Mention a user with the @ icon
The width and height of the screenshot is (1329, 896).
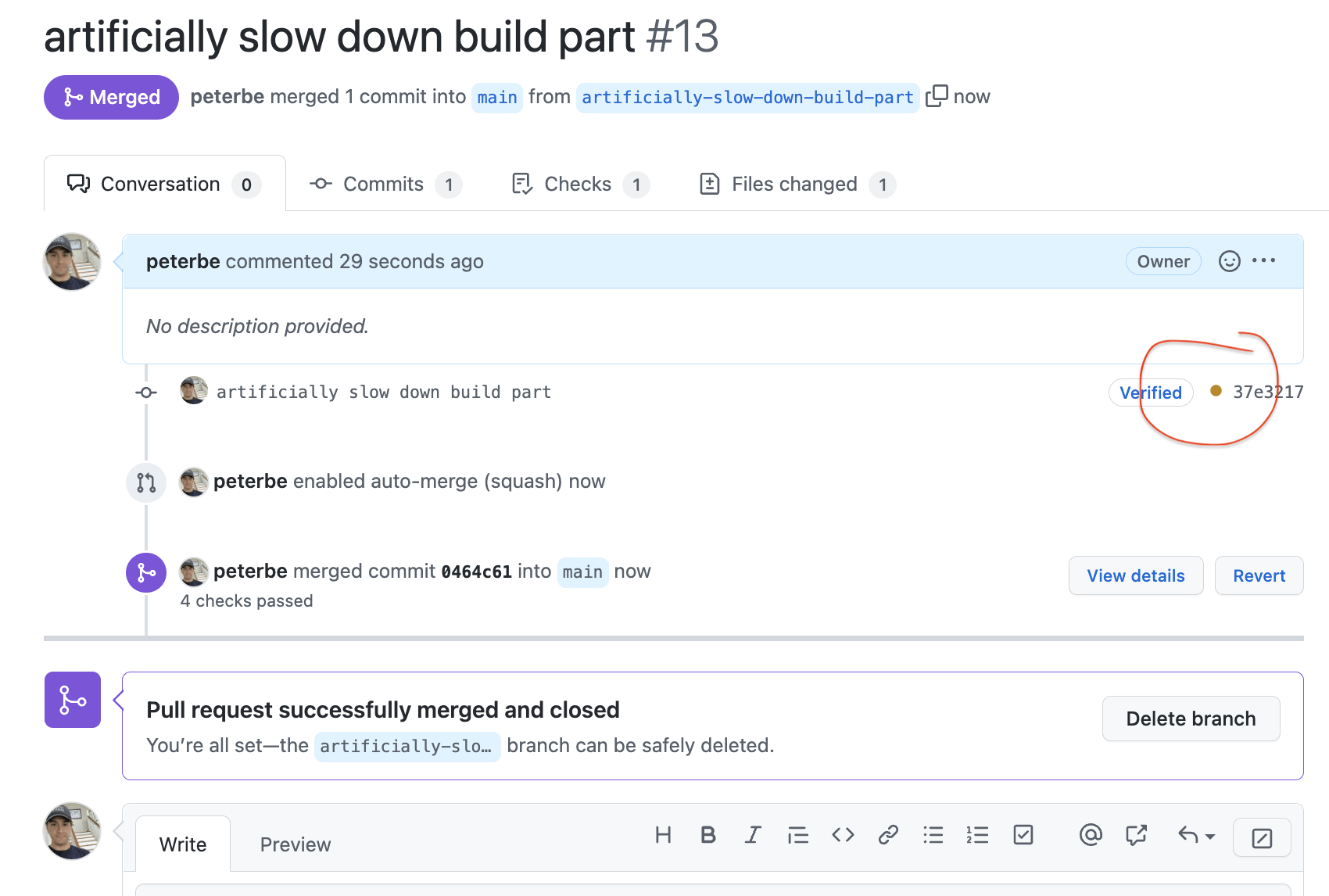click(1091, 835)
